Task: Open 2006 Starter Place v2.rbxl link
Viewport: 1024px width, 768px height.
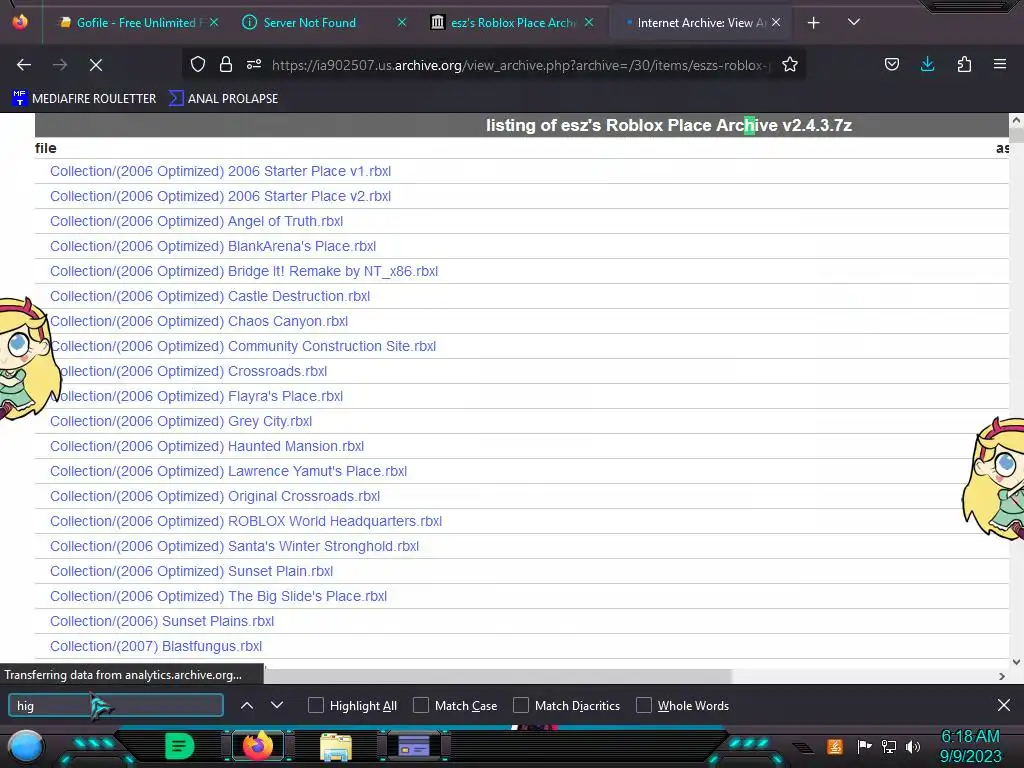Action: [220, 196]
